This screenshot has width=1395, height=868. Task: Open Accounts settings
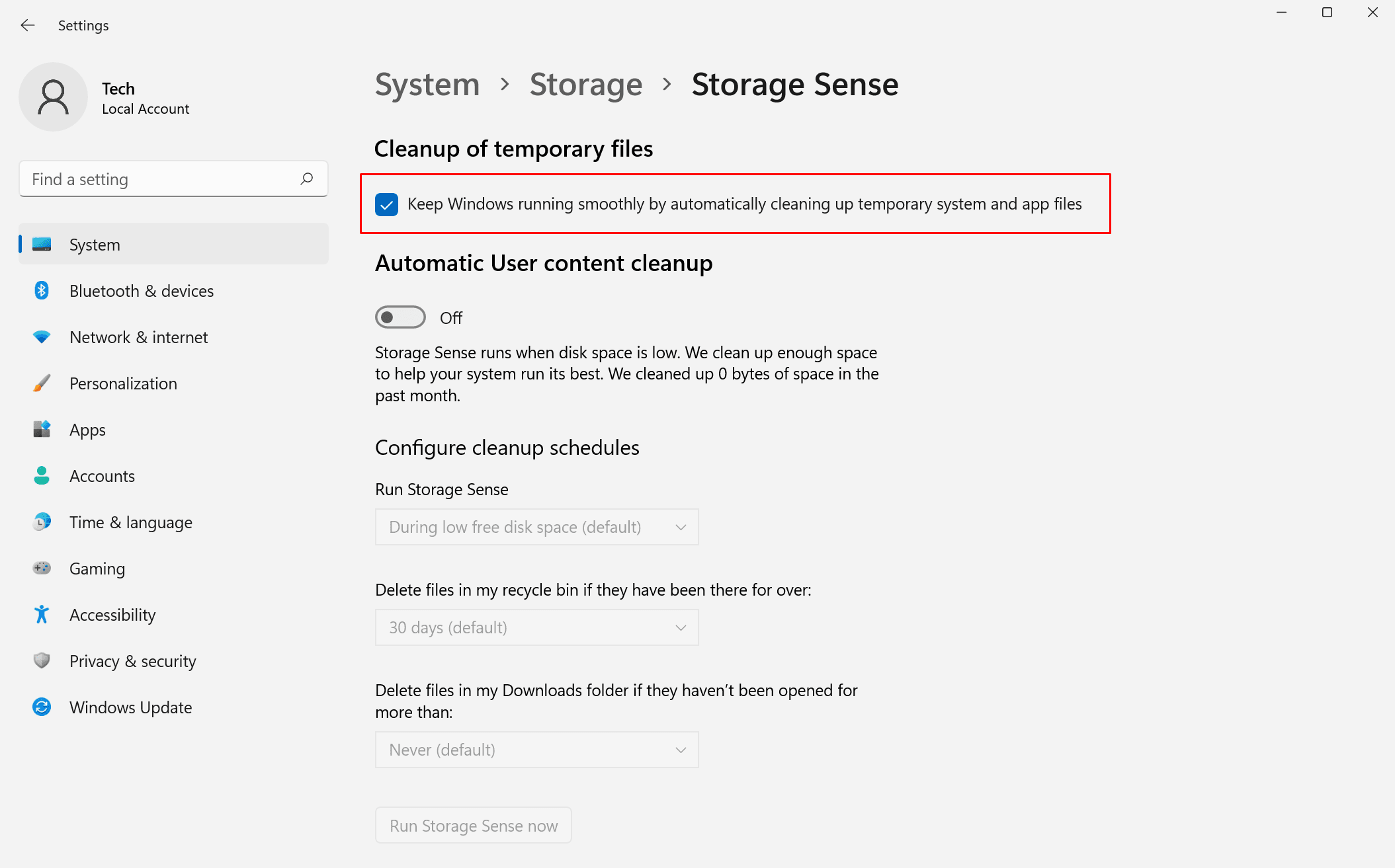(102, 476)
